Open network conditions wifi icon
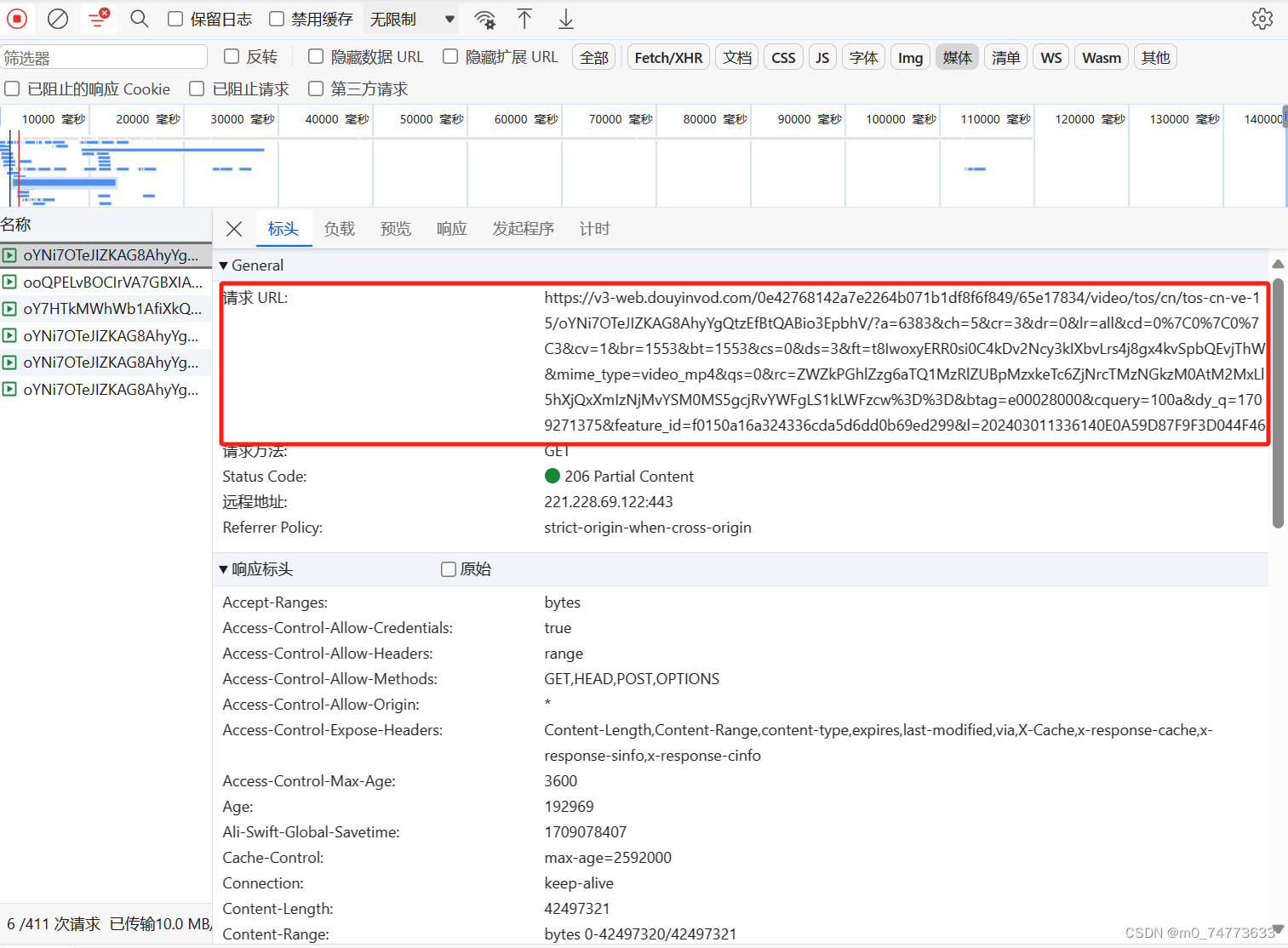The image size is (1288, 948). tap(485, 19)
